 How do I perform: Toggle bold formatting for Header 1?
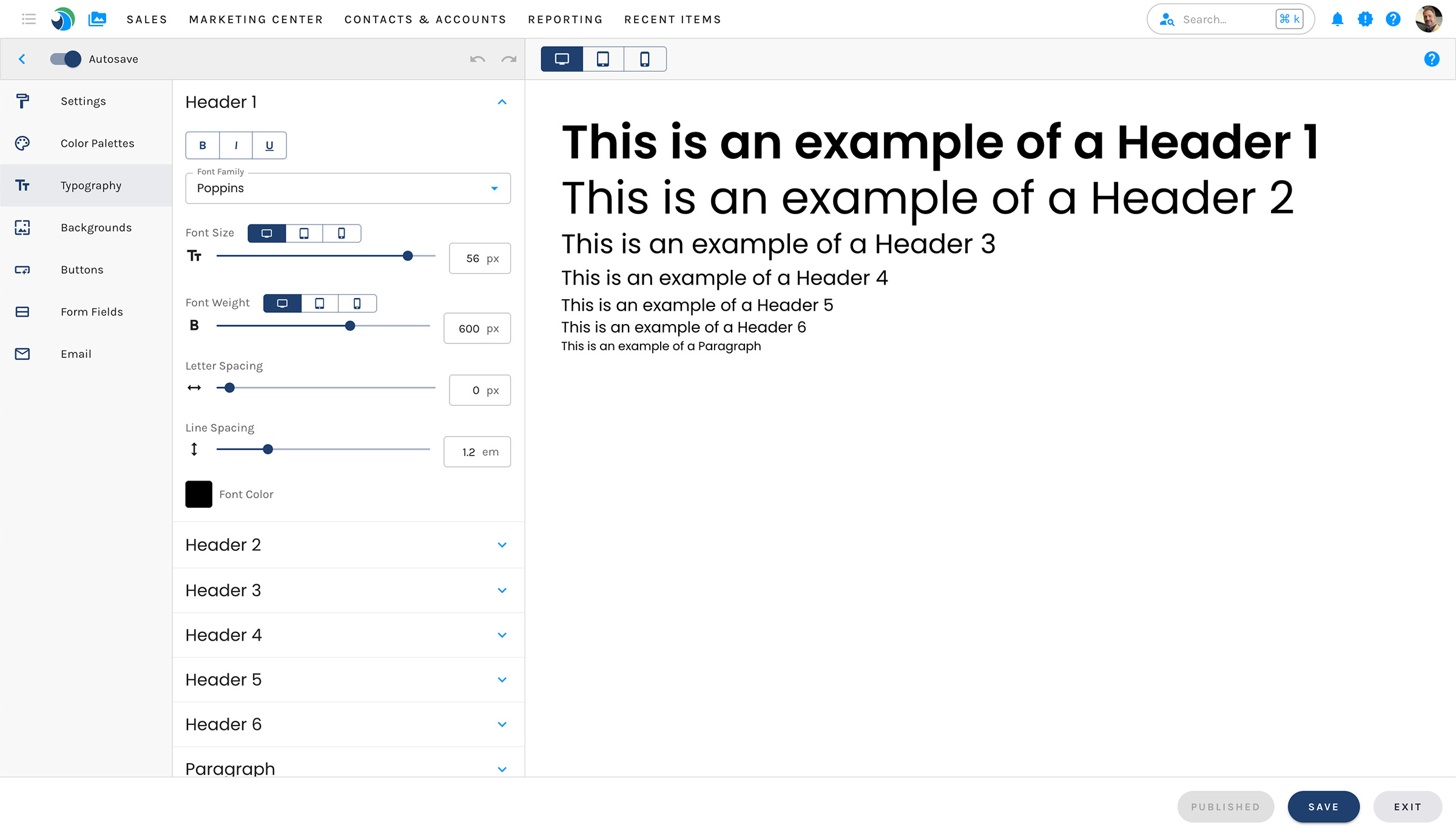[203, 146]
